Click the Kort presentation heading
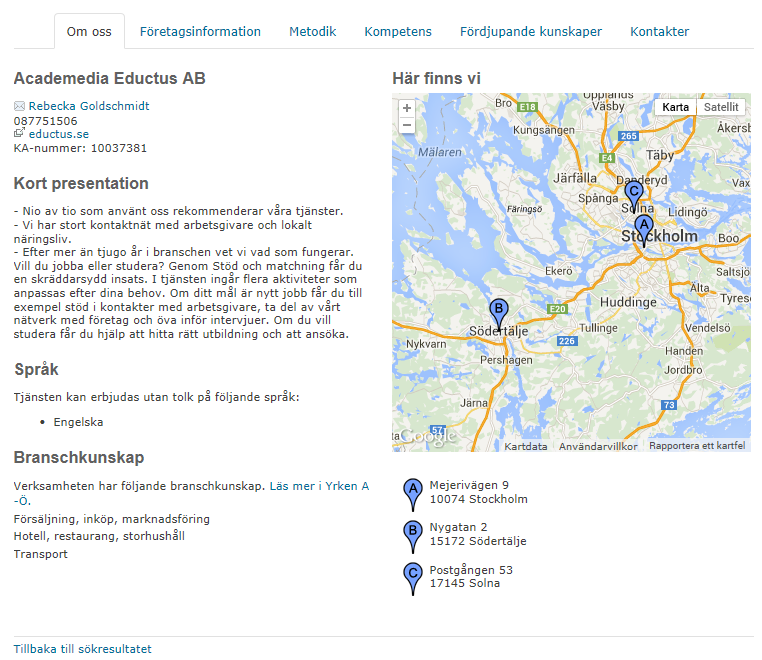The height and width of the screenshot is (660, 762). pyautogui.click(x=81, y=184)
